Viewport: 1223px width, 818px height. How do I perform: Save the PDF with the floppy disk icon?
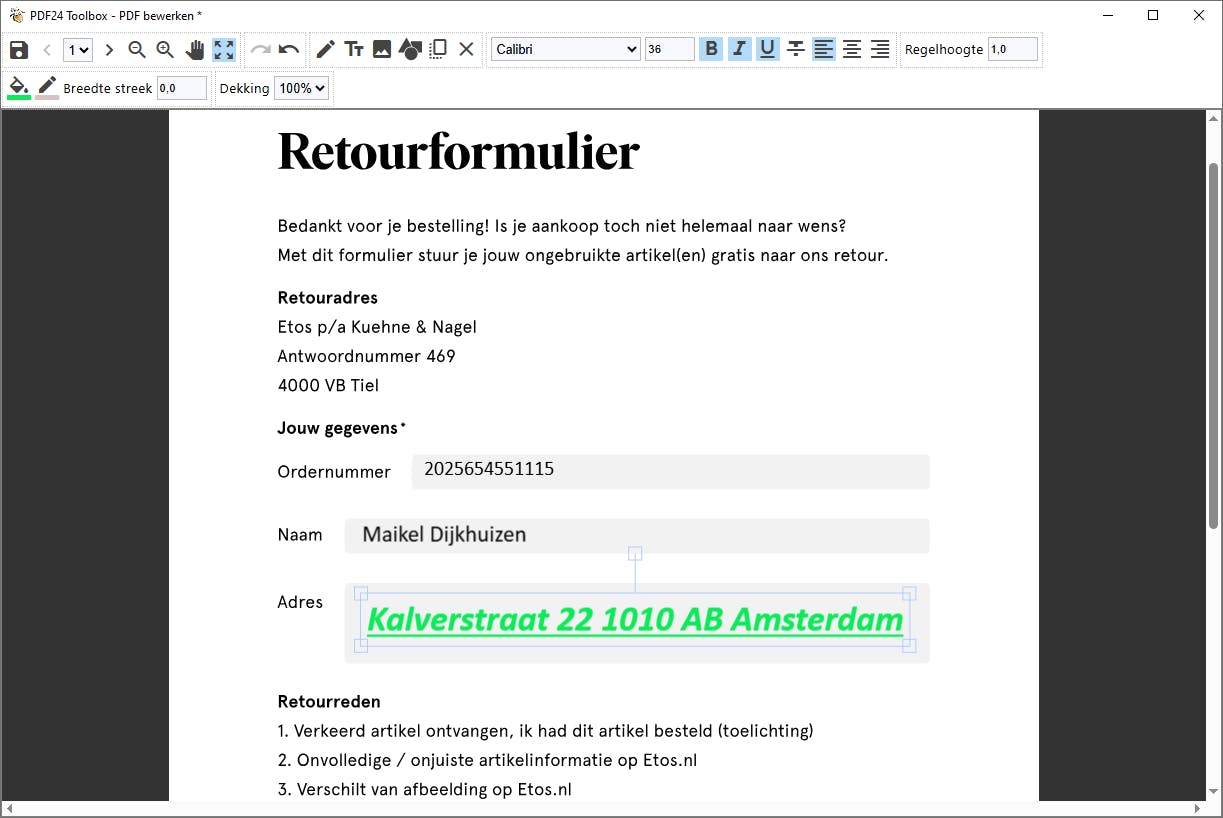click(x=18, y=49)
